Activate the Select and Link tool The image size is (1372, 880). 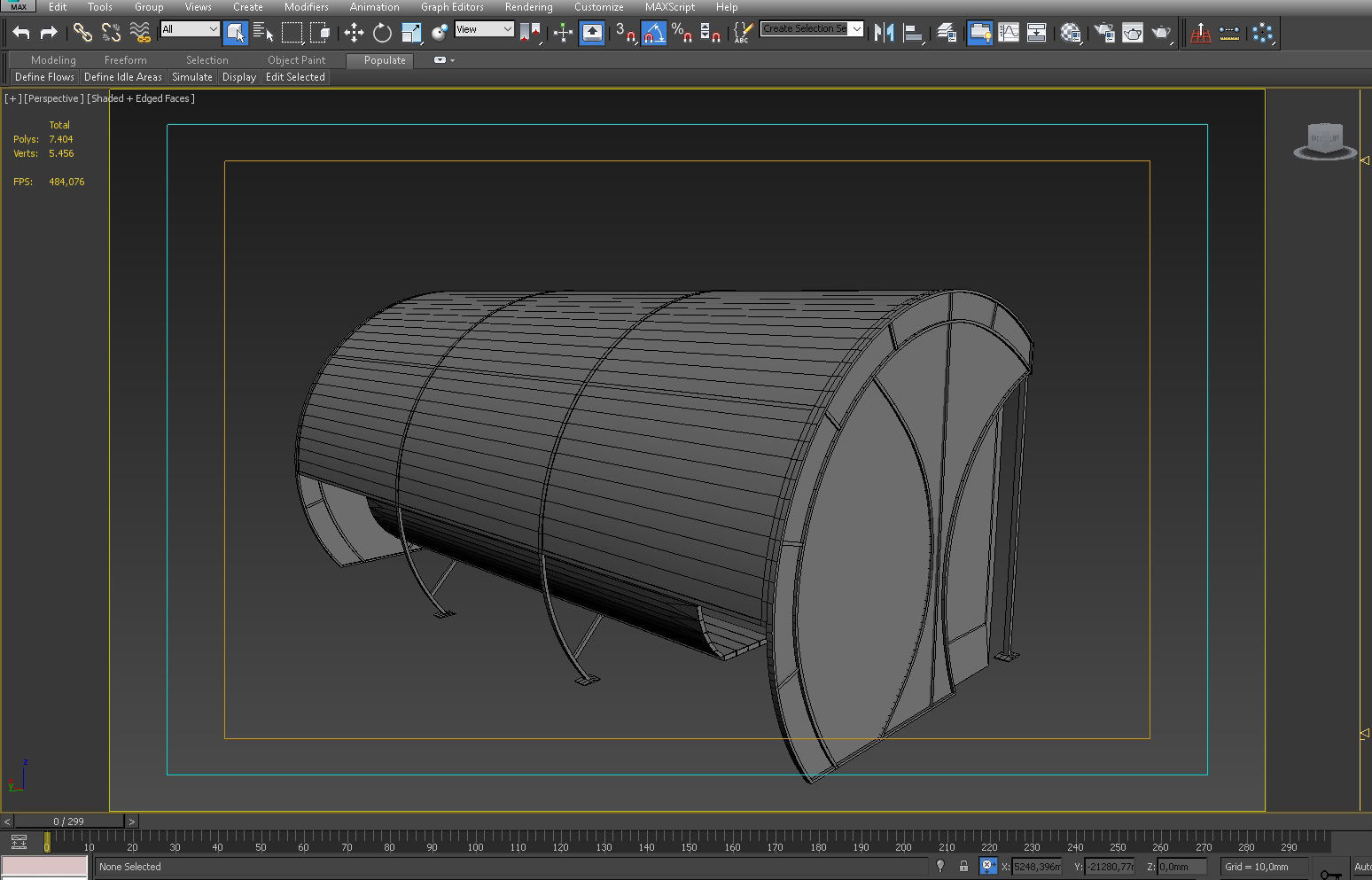click(x=82, y=33)
